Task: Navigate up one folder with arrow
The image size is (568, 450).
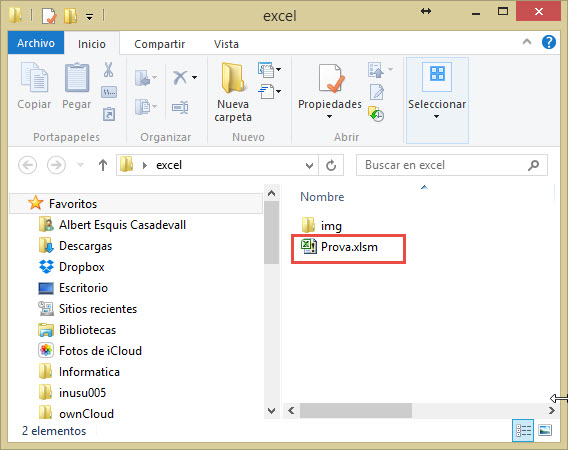Action: click(103, 165)
